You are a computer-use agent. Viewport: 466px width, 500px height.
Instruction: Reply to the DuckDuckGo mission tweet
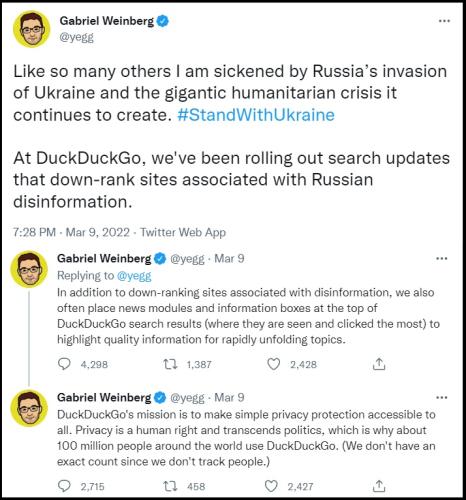(x=64, y=486)
